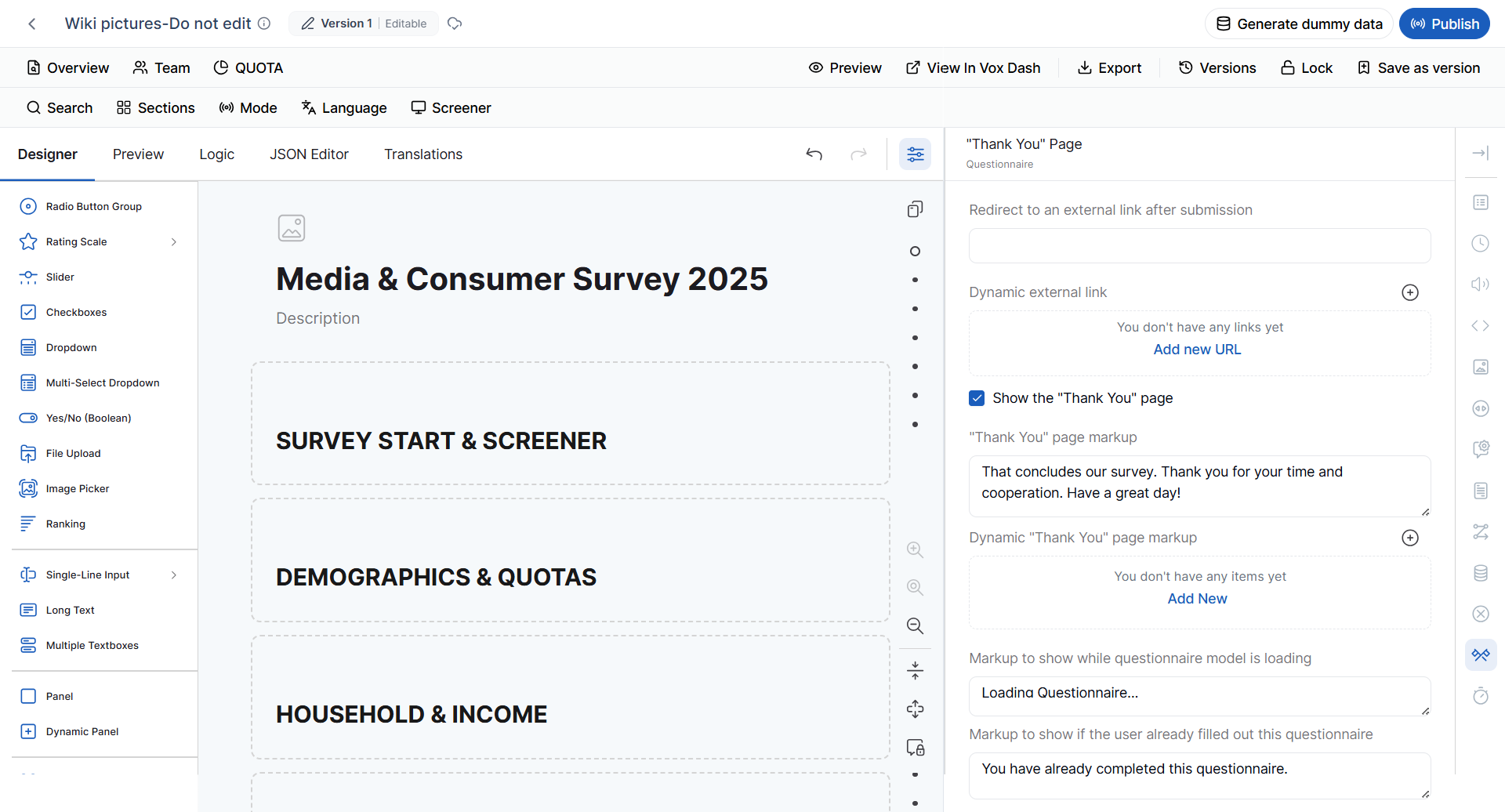Click Save as version

[x=1419, y=68]
